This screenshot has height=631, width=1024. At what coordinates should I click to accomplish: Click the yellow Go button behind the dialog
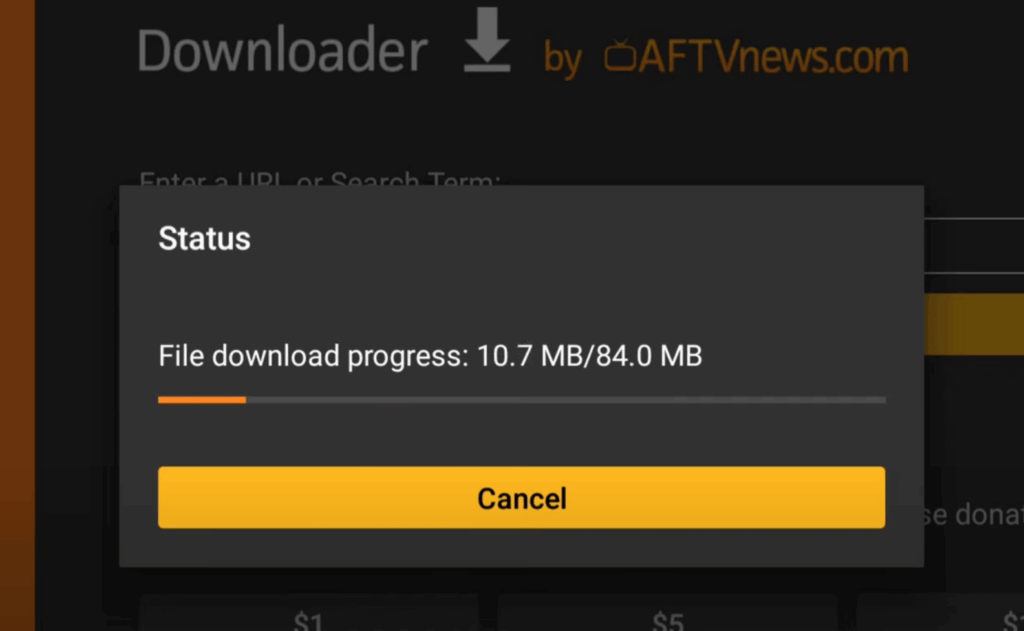pos(974,324)
